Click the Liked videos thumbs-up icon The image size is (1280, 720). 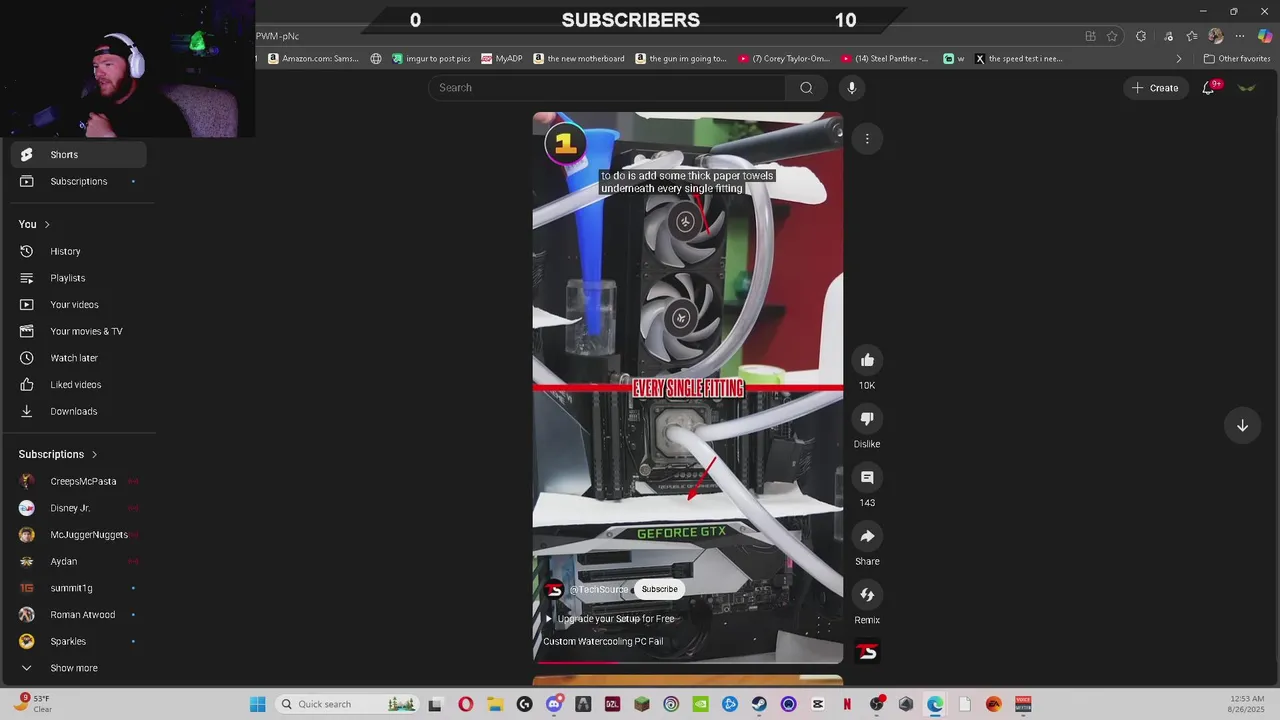coord(27,385)
